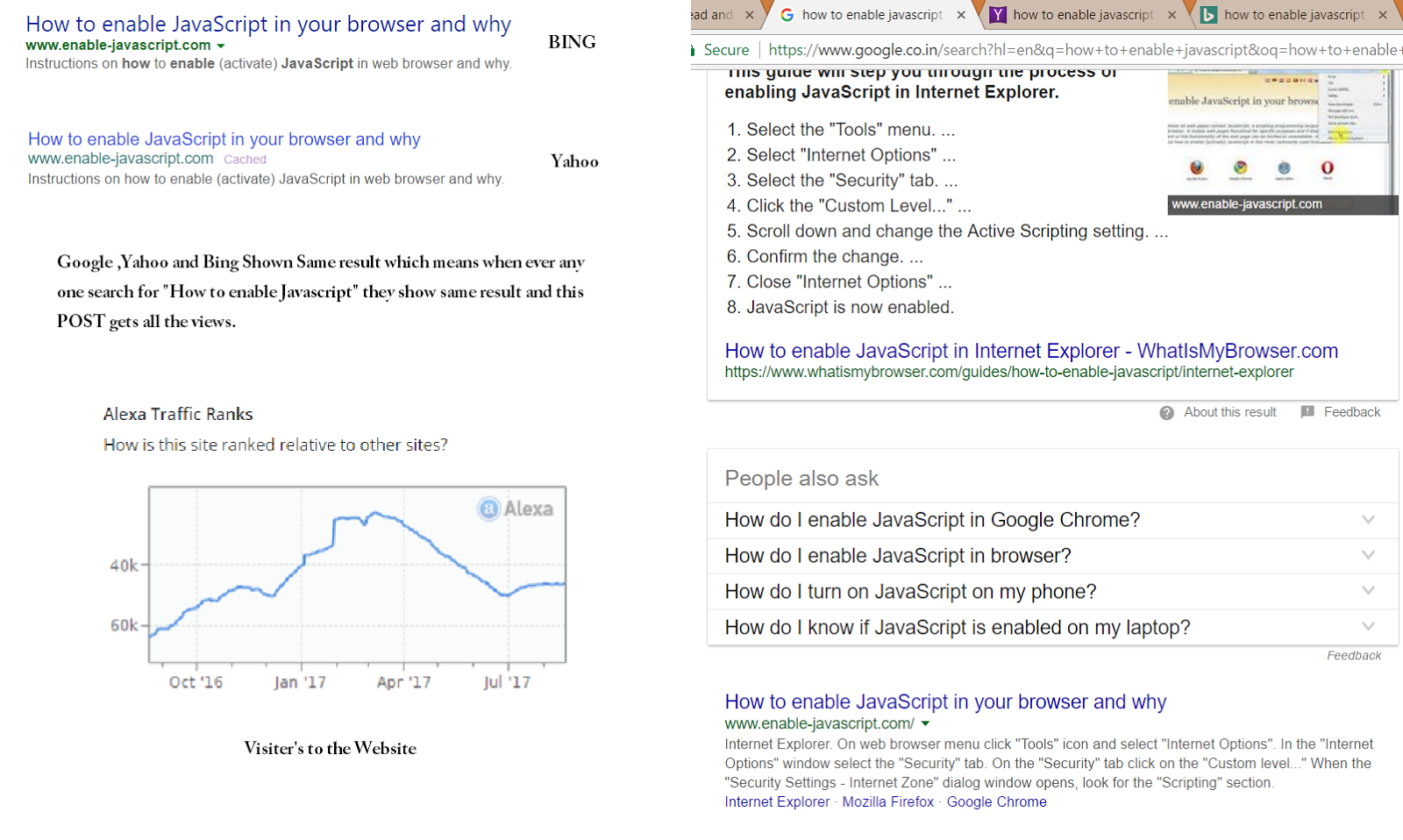
Task: Switch to the Bing search tab
Action: 1294,15
